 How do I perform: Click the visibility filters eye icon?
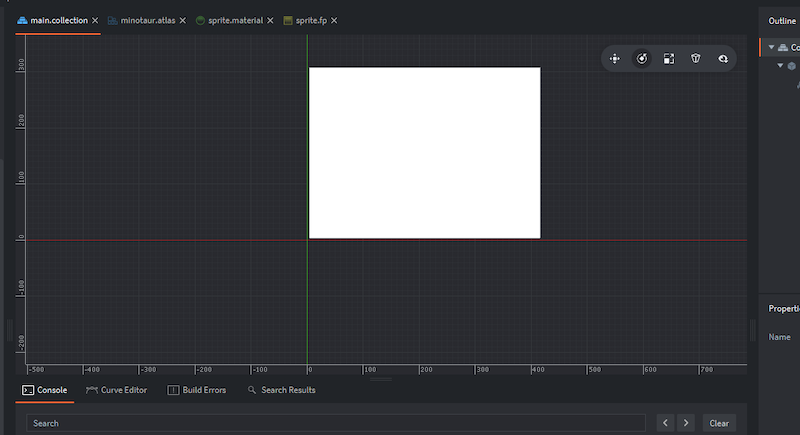click(x=722, y=59)
